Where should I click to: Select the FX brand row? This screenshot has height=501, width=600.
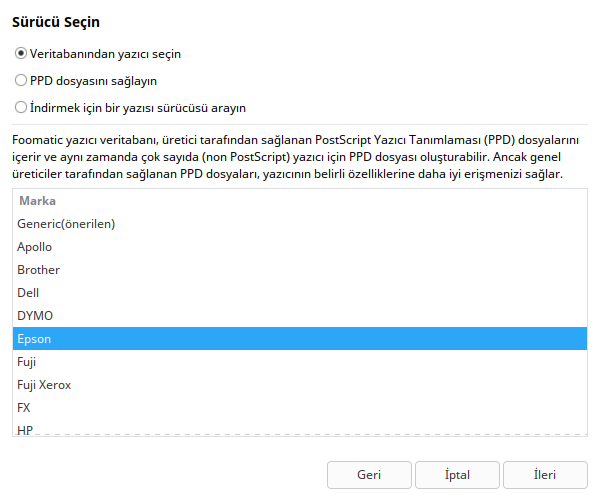pyautogui.click(x=24, y=408)
